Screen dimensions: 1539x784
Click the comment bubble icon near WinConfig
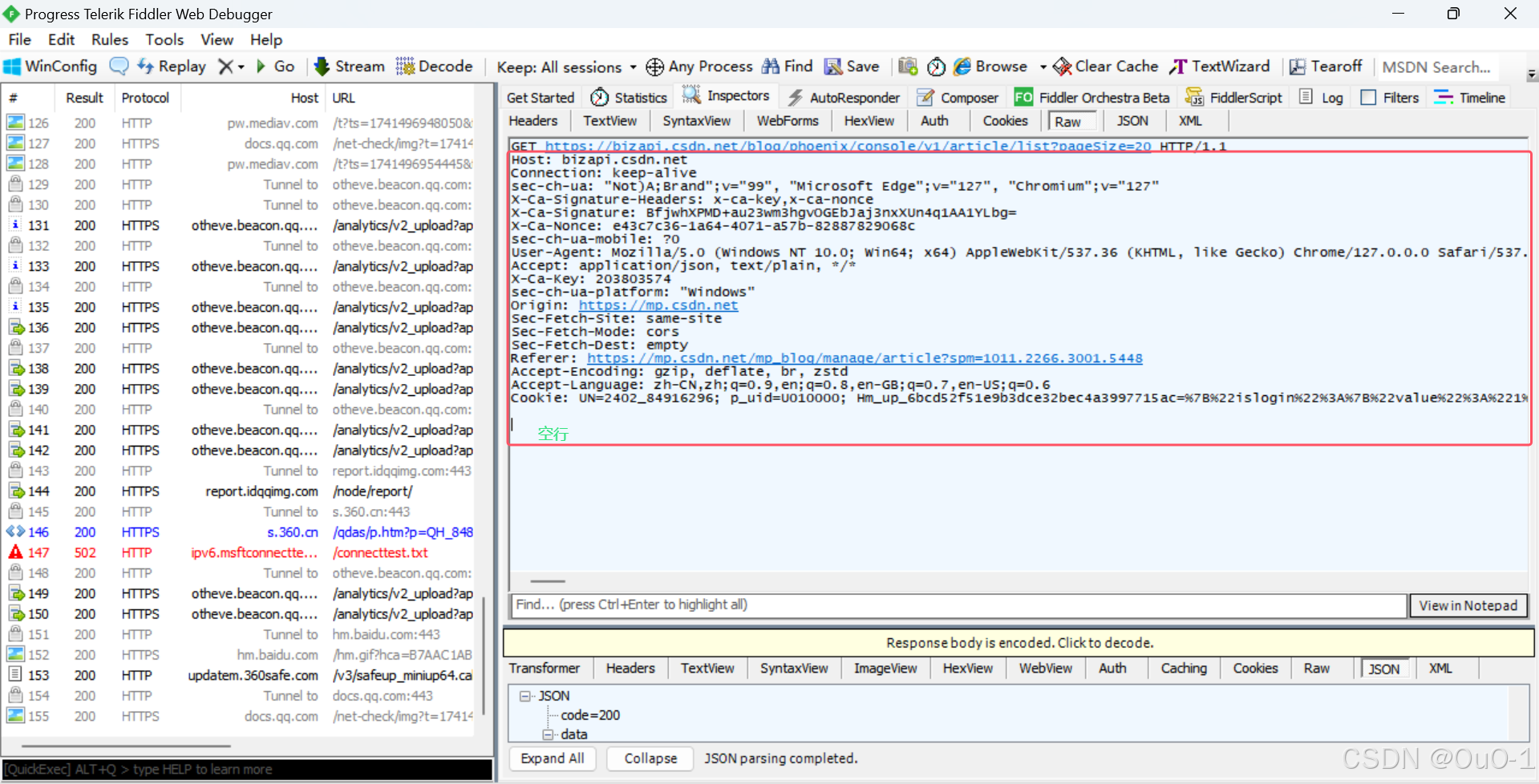(x=118, y=66)
